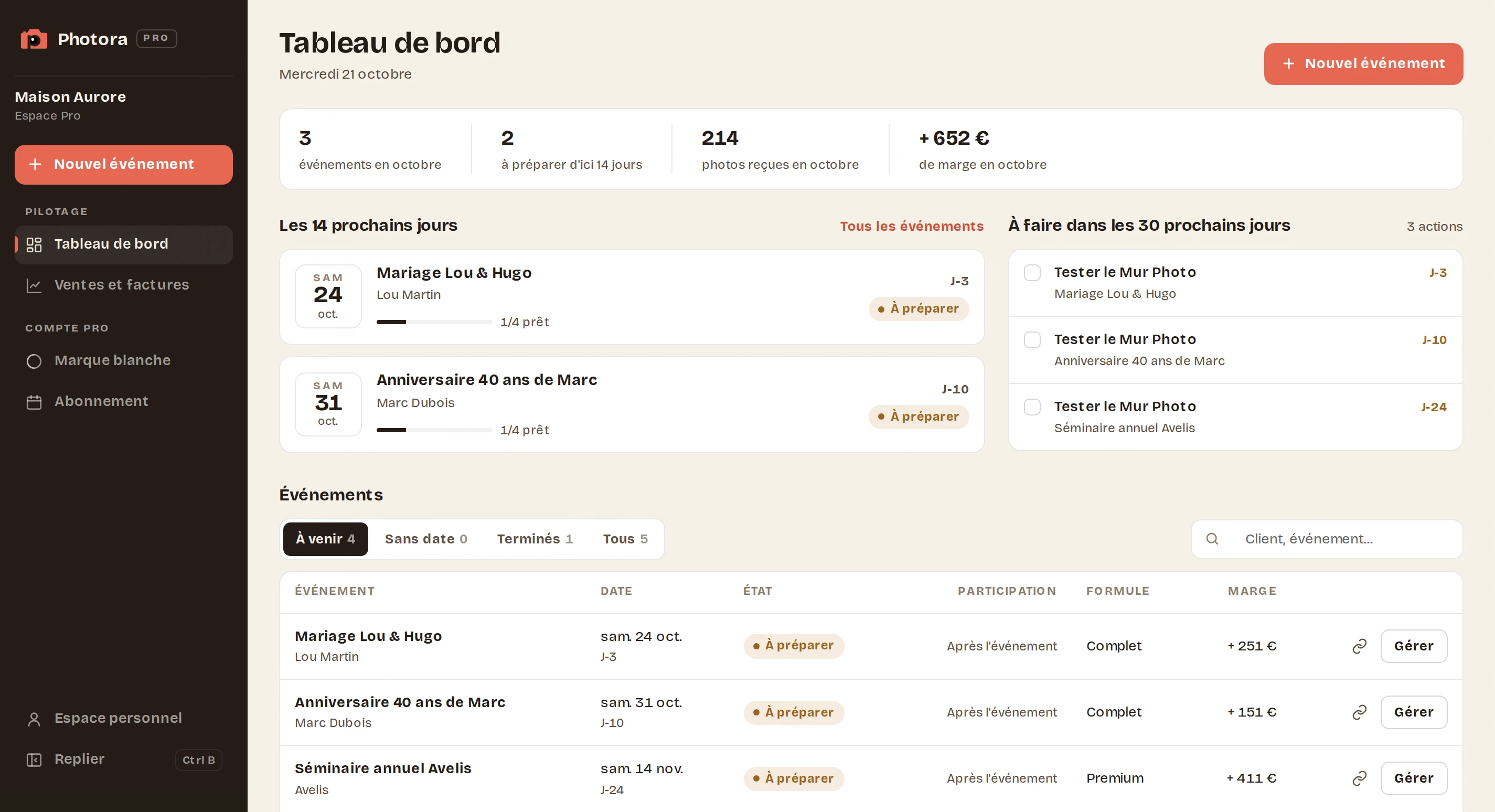Check Tester le Mur Photo for Séminaire annuel Avelis

(x=1032, y=407)
